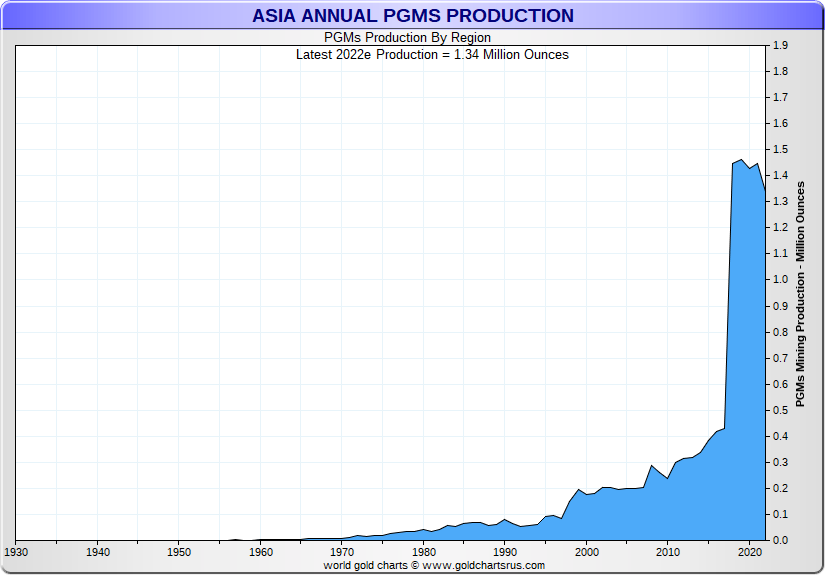This screenshot has height=575, width=825.
Task: Click the chart title 'ASIA ANNUAL PGMS PRODUCTION'
Action: click(x=412, y=16)
